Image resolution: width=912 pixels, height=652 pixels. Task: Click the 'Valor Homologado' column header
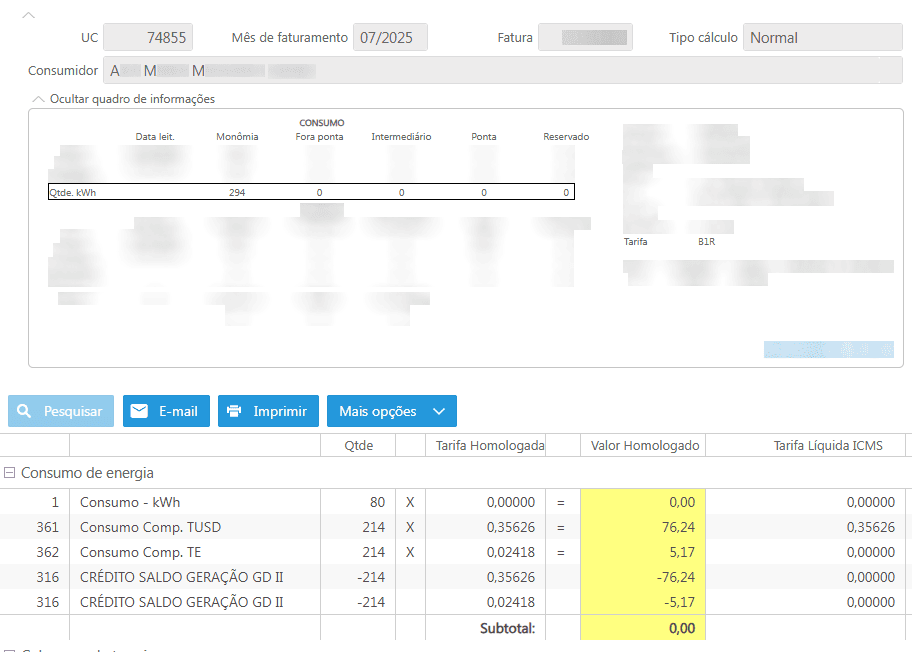645,446
